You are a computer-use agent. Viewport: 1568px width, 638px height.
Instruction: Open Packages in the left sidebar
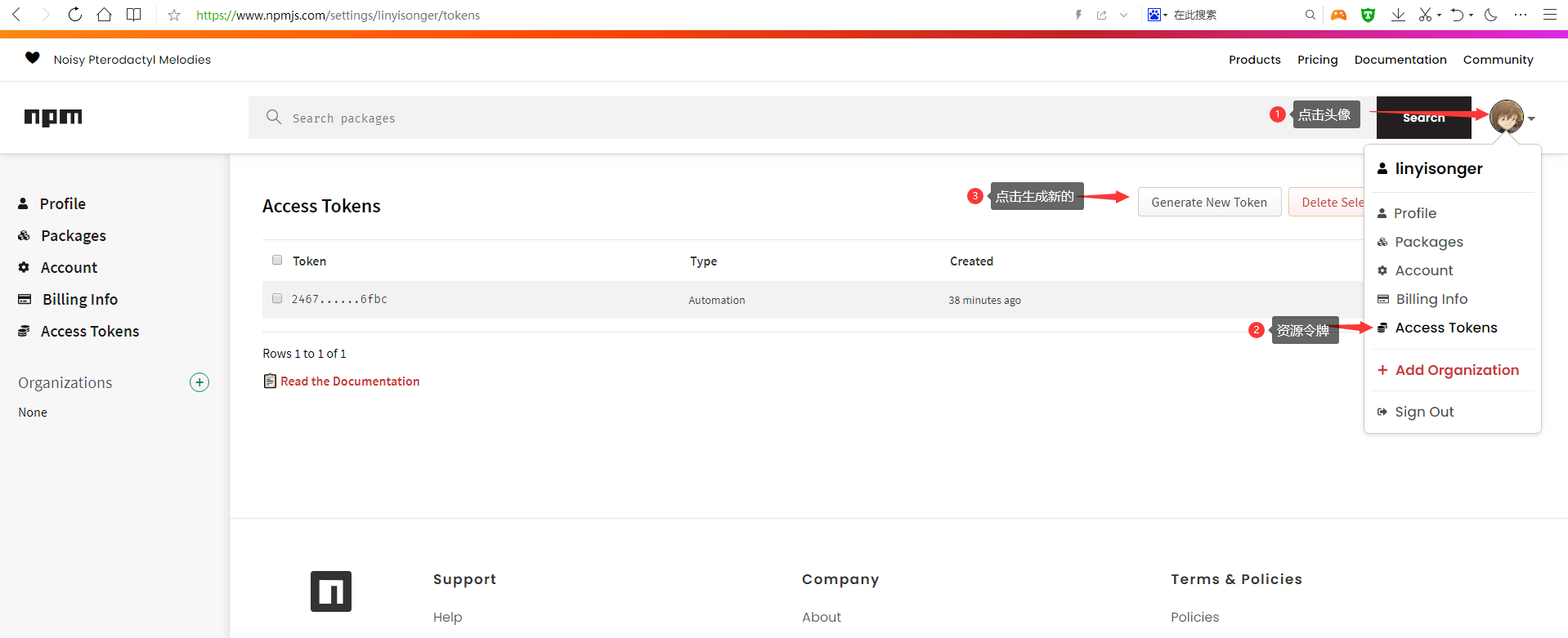(x=73, y=235)
